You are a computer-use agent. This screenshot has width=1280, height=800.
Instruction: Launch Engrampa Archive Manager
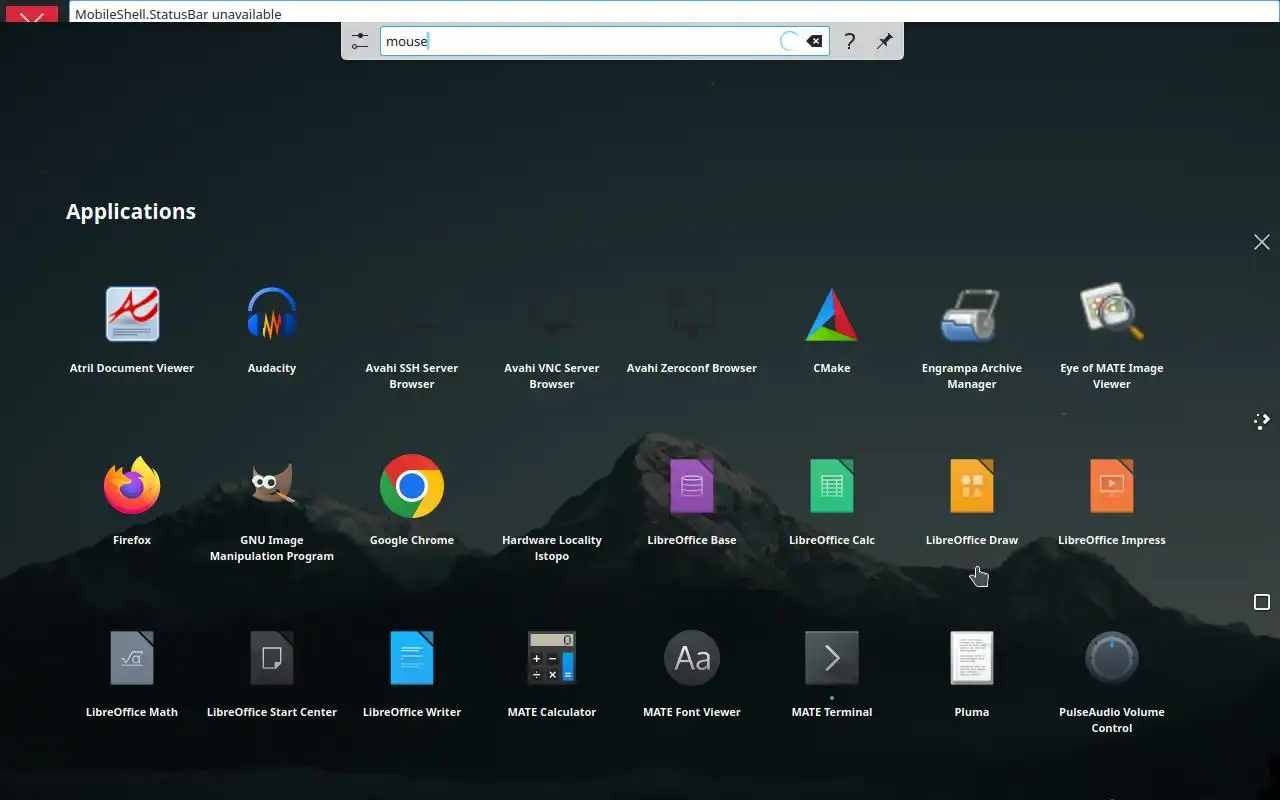(x=972, y=338)
